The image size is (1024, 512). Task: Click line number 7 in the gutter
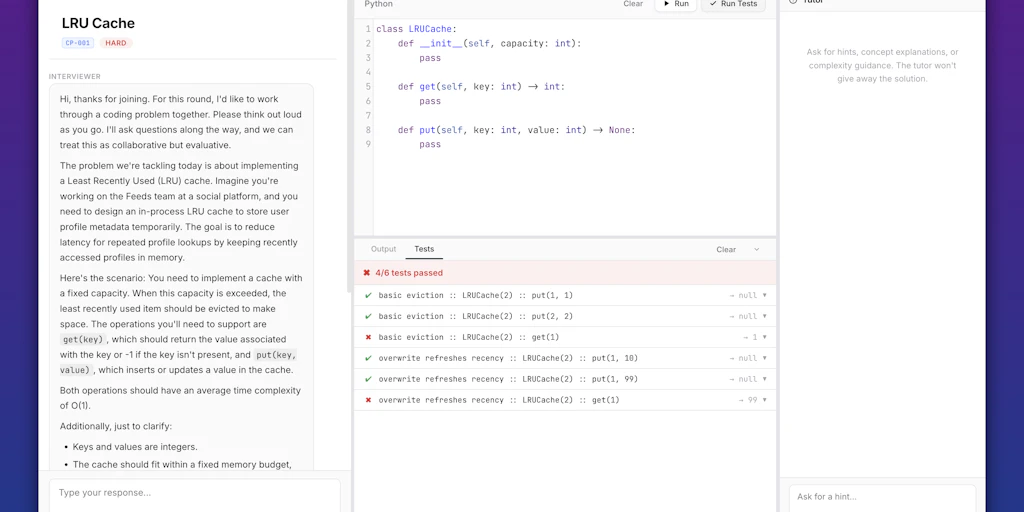(x=368, y=115)
